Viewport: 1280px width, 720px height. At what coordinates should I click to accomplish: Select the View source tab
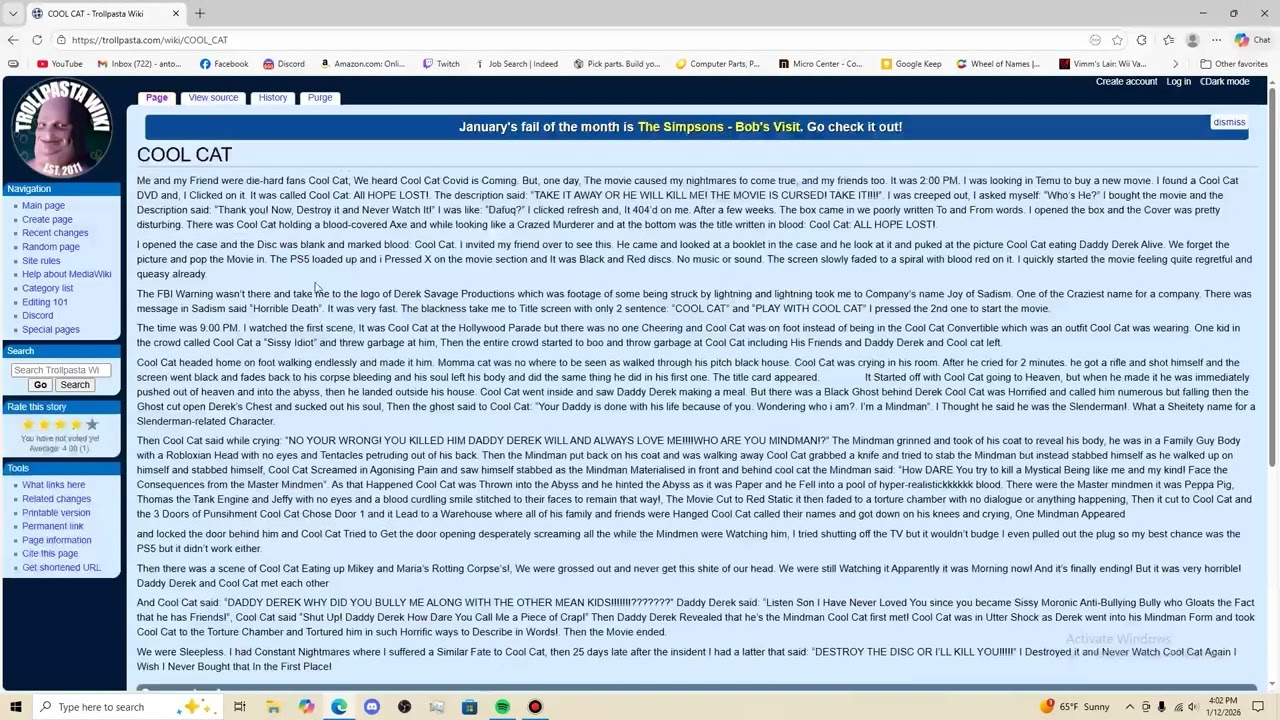pos(213,98)
